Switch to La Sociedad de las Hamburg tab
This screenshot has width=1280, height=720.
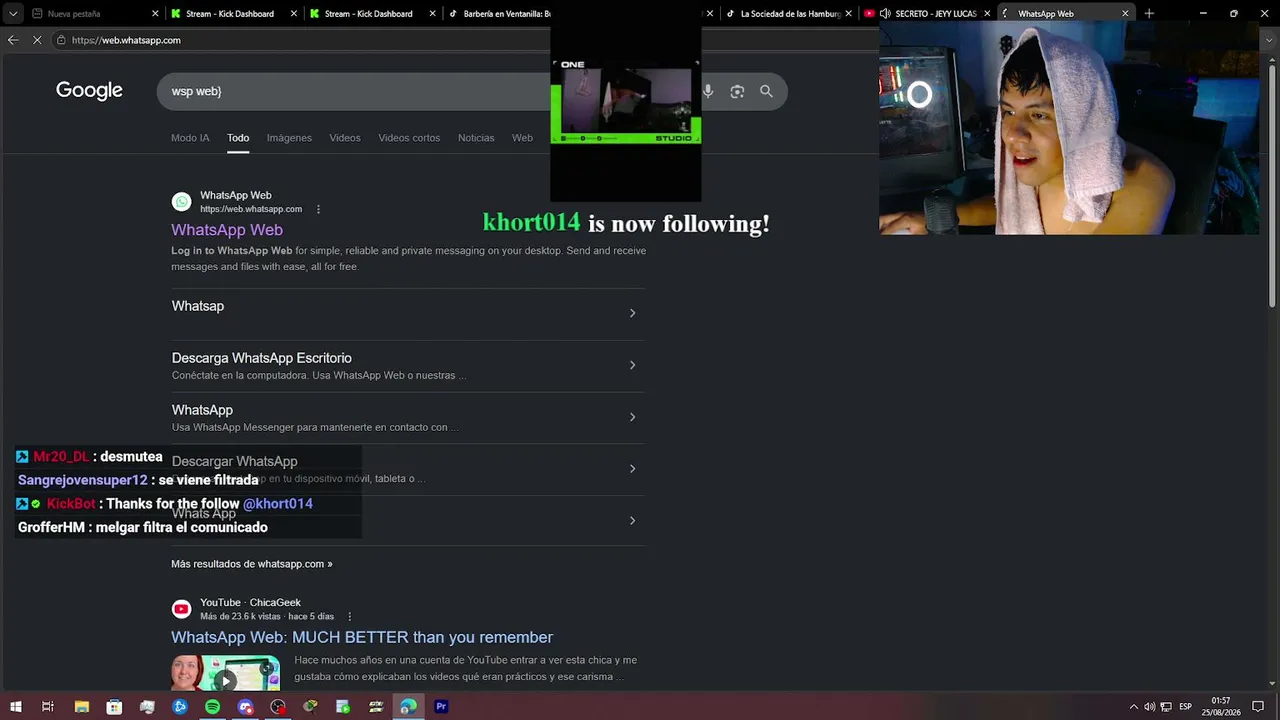pos(790,14)
